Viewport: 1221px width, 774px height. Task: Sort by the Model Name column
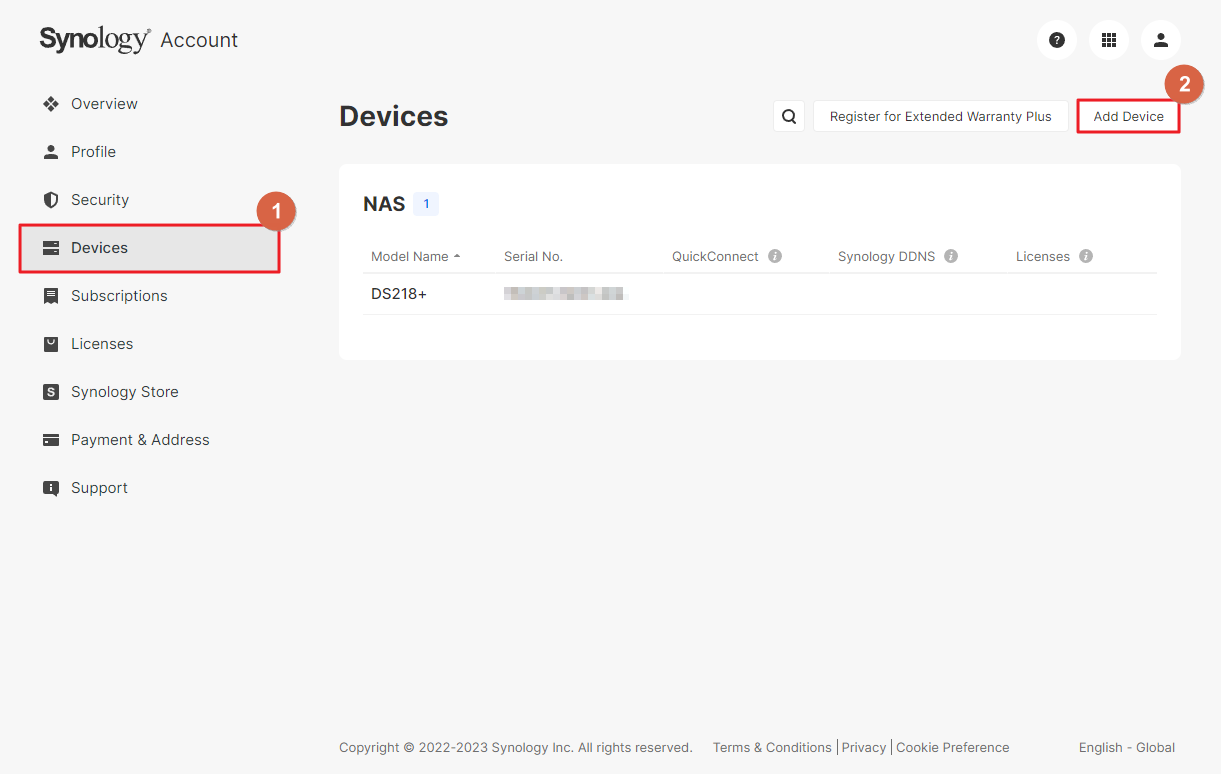click(416, 256)
